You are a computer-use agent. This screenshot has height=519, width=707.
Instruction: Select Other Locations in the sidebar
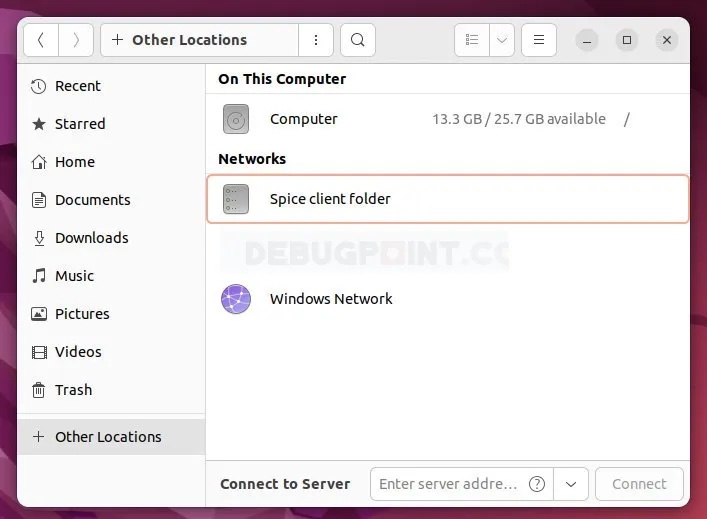107,437
